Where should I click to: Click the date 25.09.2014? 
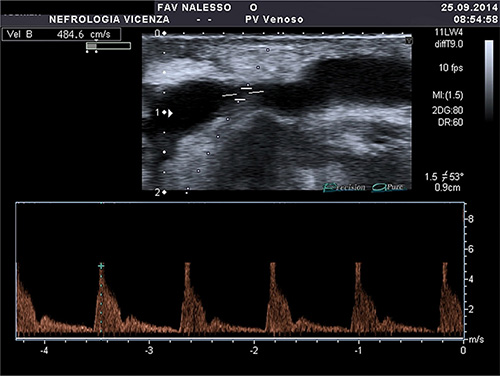469,7
